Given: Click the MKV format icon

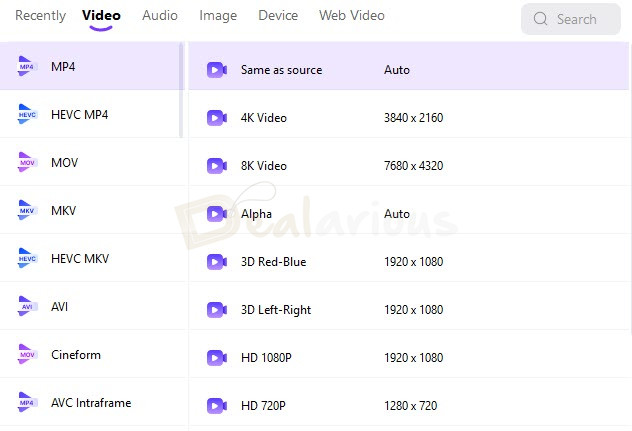Looking at the screenshot, I should (27, 210).
